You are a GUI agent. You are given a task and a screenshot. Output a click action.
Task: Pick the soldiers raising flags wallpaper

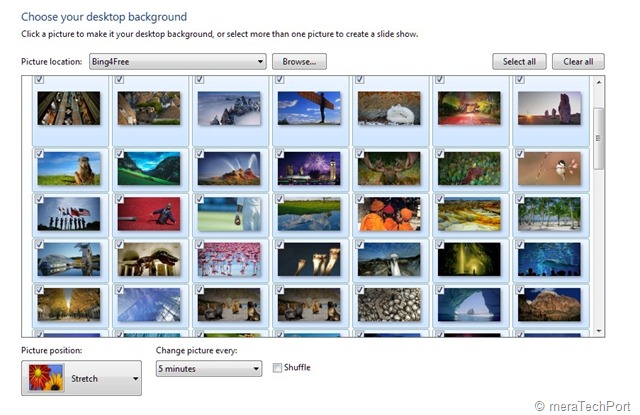(69, 214)
